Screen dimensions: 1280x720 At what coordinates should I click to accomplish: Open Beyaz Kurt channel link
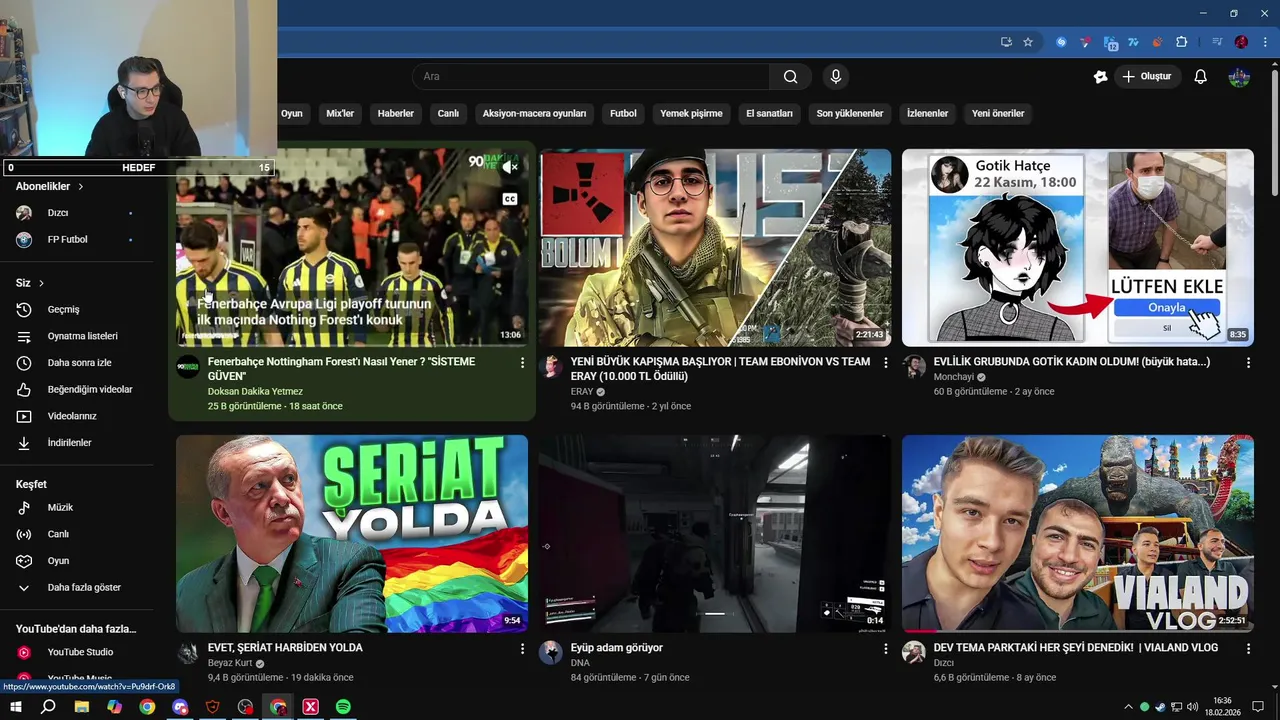(x=230, y=663)
